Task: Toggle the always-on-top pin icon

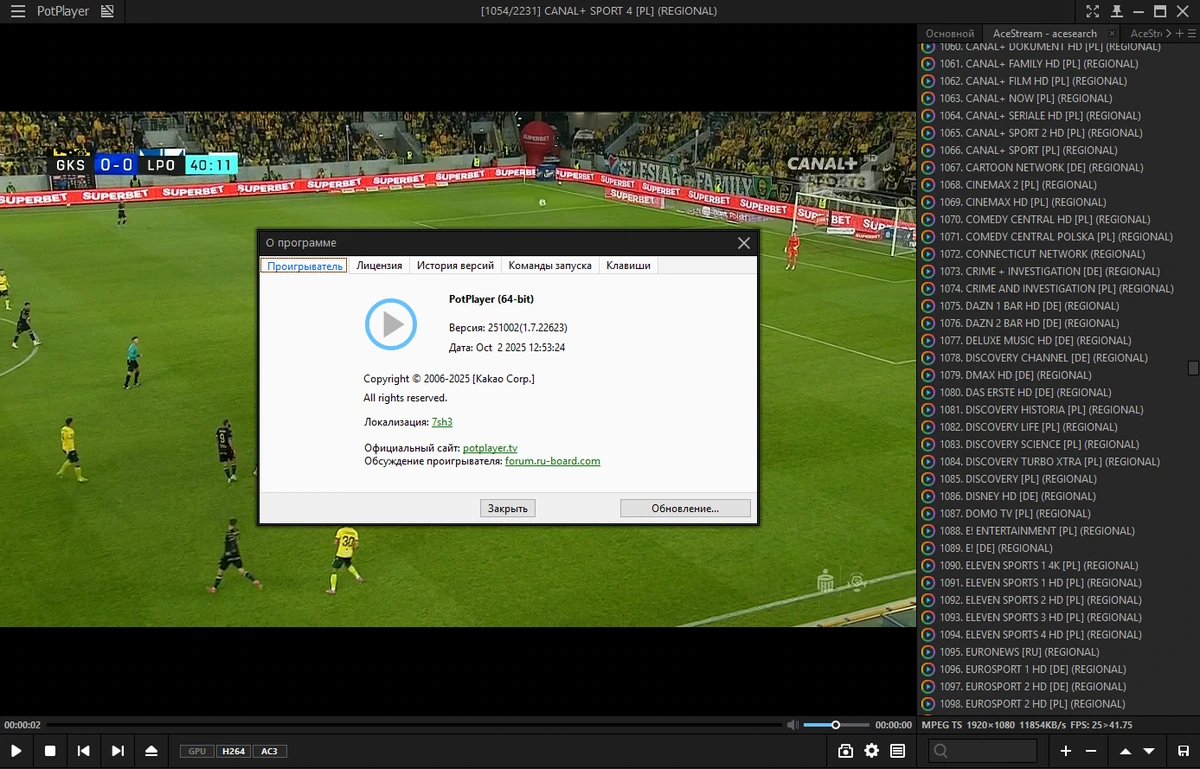Action: pyautogui.click(x=1115, y=11)
